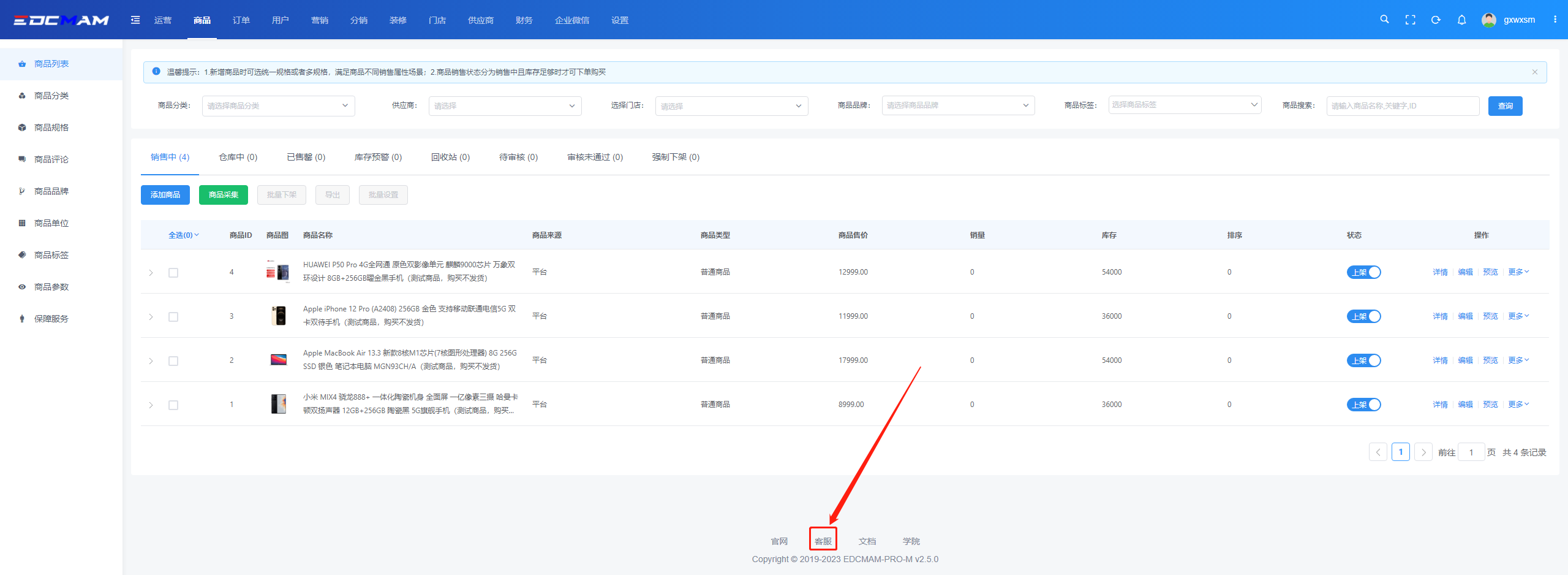This screenshot has width=1568, height=575.
Task: Open 商品评论 in the sidebar
Action: pos(51,159)
